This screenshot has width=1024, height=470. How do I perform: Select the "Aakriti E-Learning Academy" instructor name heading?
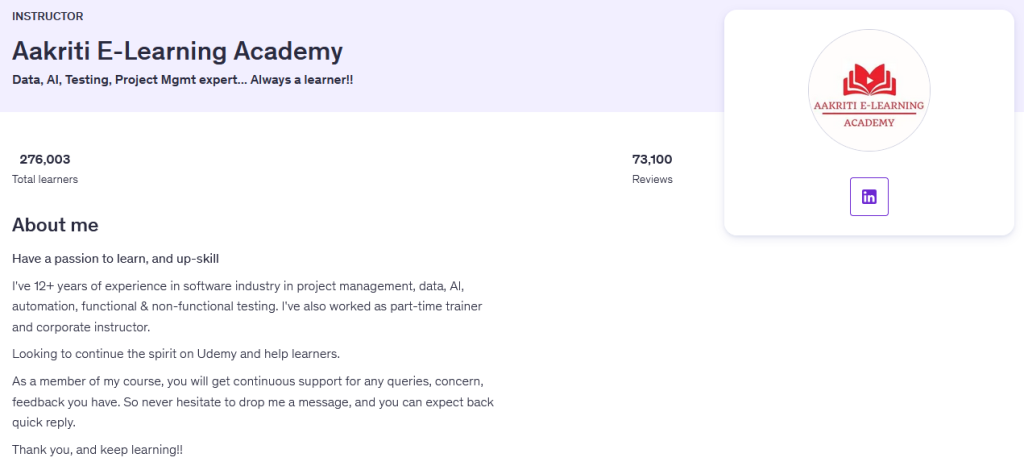point(177,51)
